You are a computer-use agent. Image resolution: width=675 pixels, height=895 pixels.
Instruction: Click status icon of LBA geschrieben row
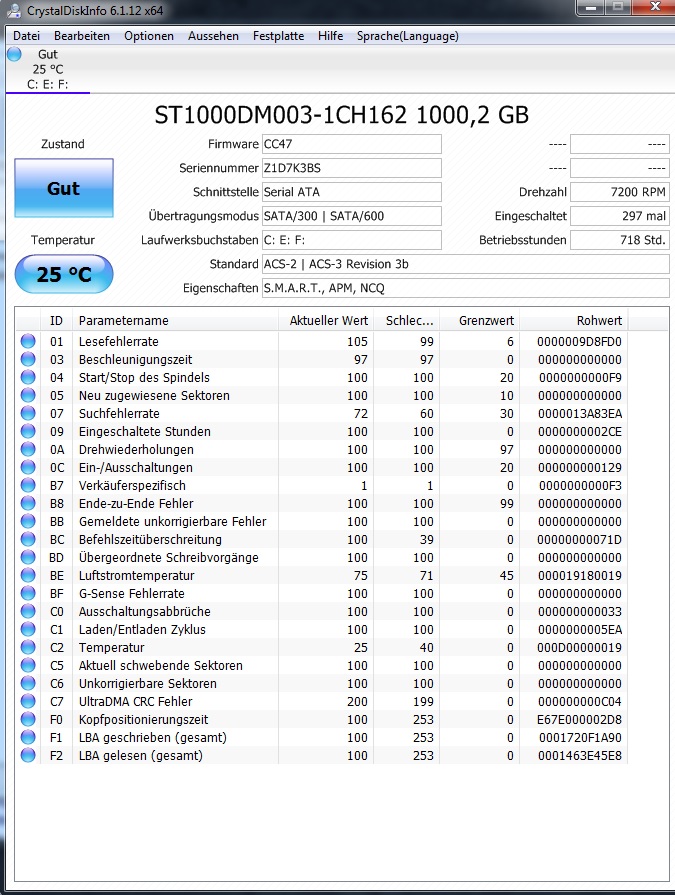(x=28, y=737)
